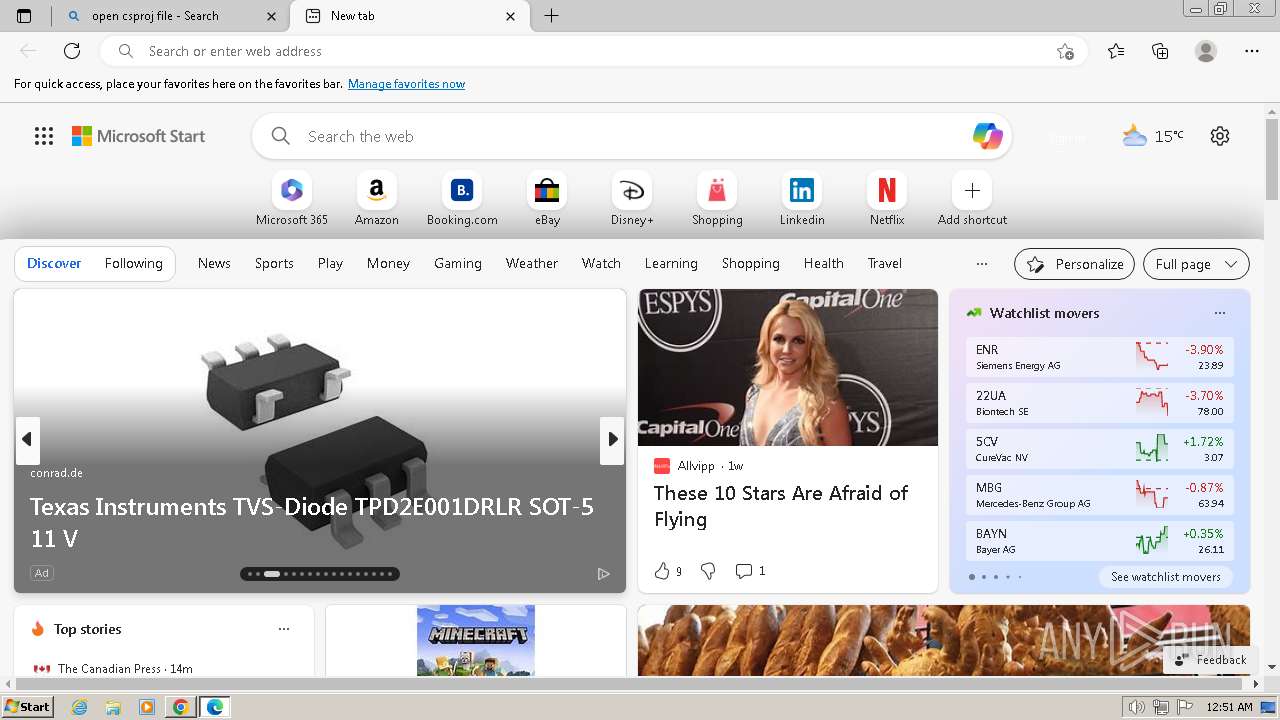Image resolution: width=1280 pixels, height=720 pixels.
Task: Open the Personalize button
Action: pos(1074,264)
